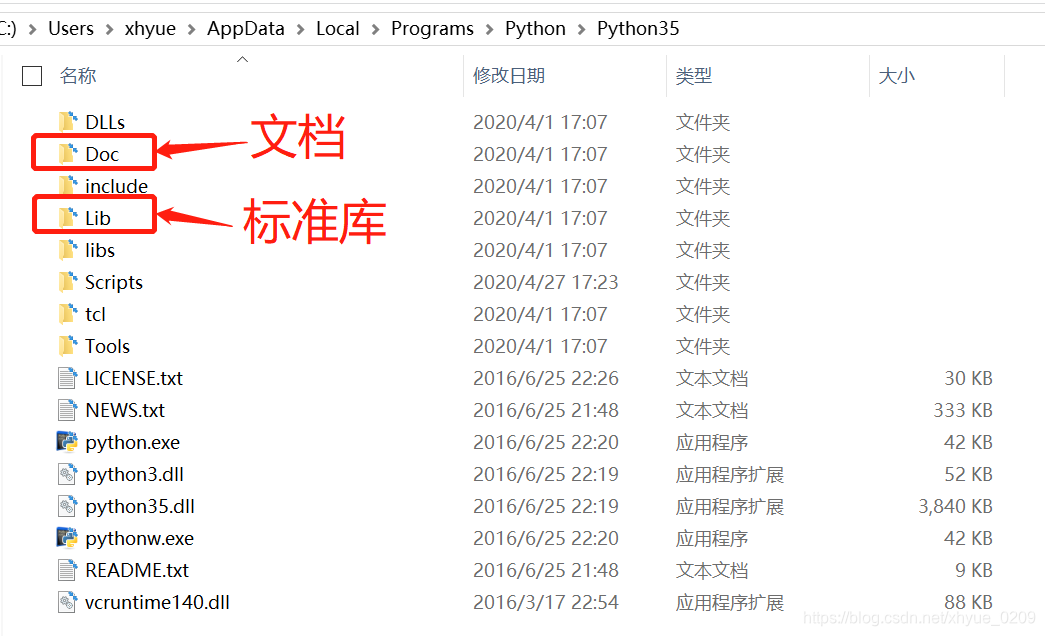Sort files by 修改日期 column header
This screenshot has height=636, width=1045.
506,75
